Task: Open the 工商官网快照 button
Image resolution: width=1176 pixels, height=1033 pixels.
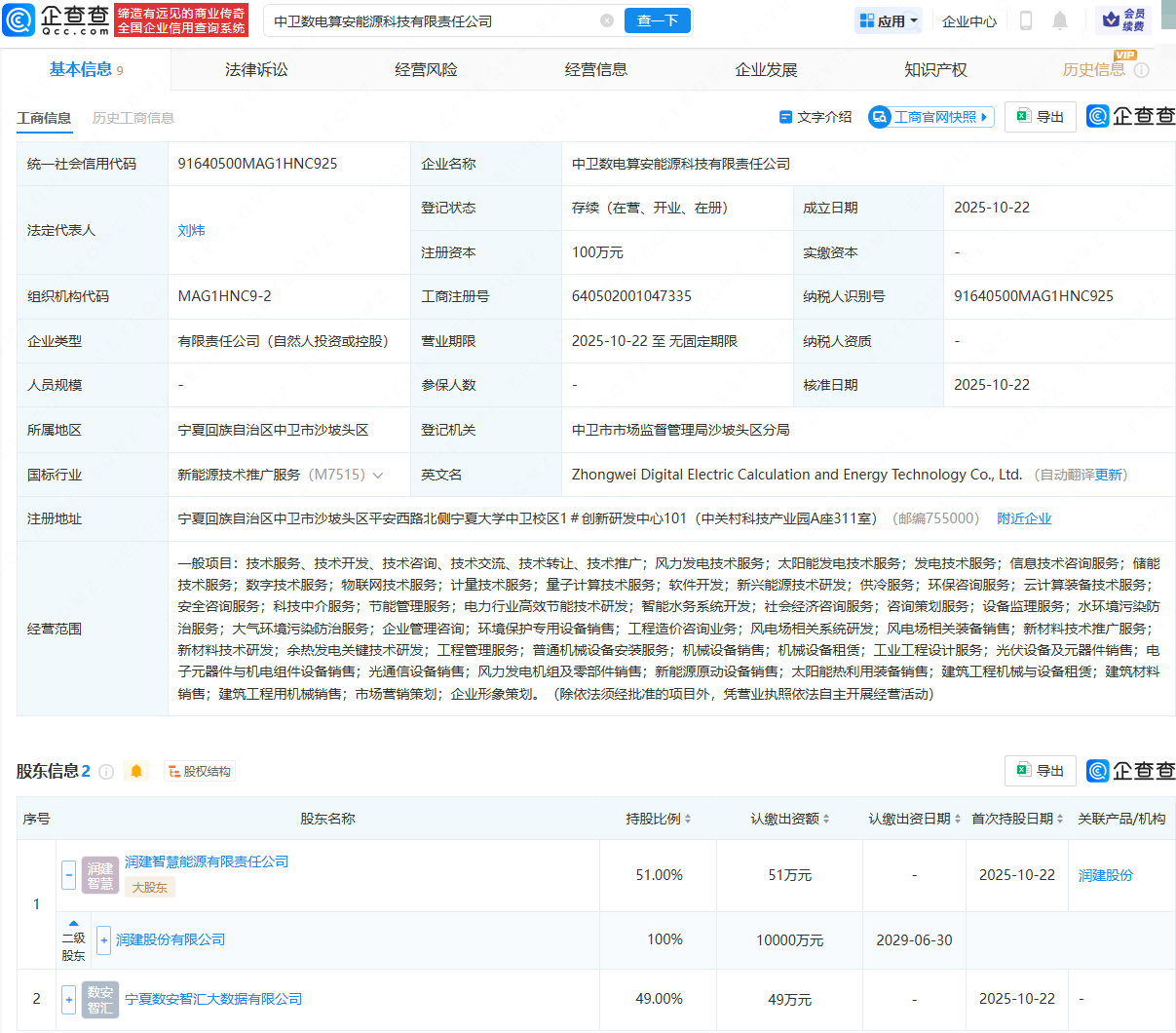Action: [931, 117]
